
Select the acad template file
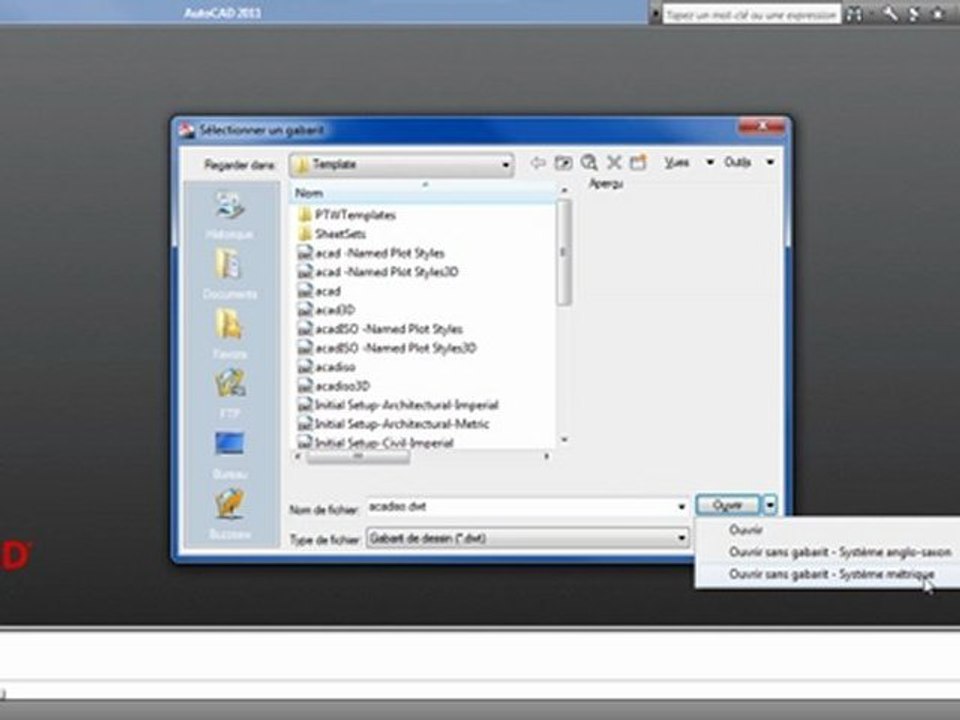(x=319, y=291)
